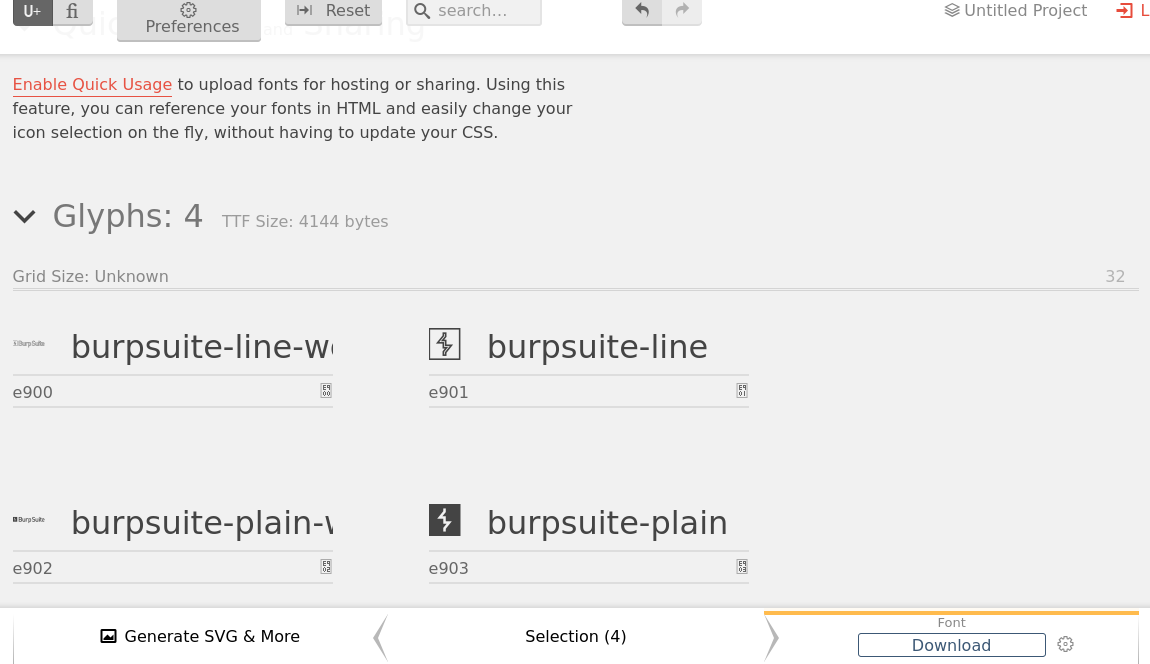Click the Font tab label
The image size is (1150, 664).
tap(951, 622)
